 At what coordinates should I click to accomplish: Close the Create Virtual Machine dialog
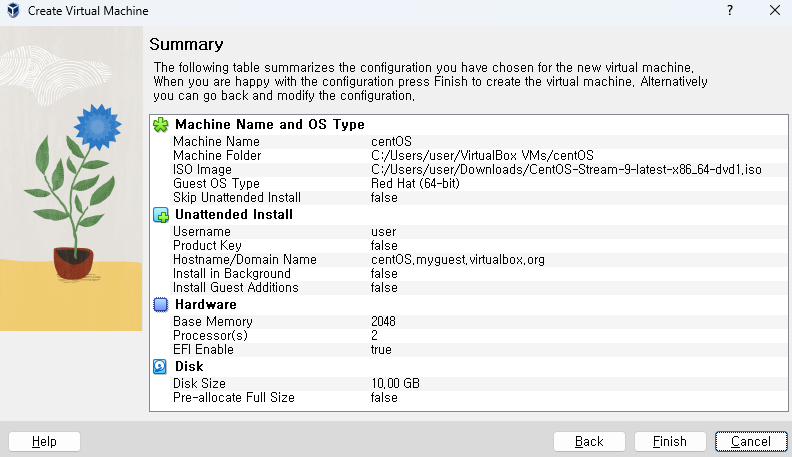point(775,10)
